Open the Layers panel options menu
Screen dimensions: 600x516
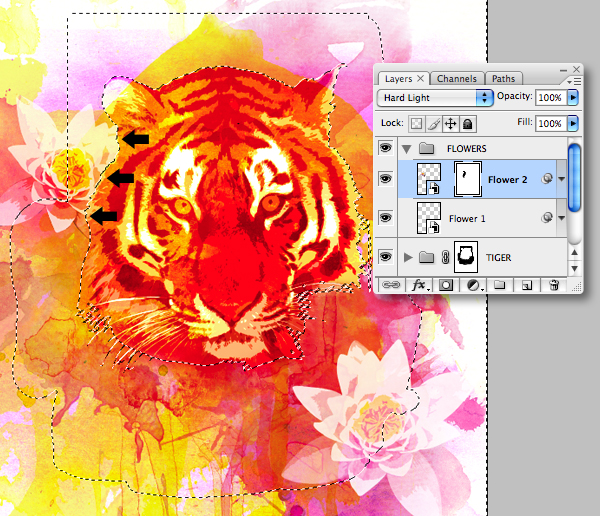574,82
